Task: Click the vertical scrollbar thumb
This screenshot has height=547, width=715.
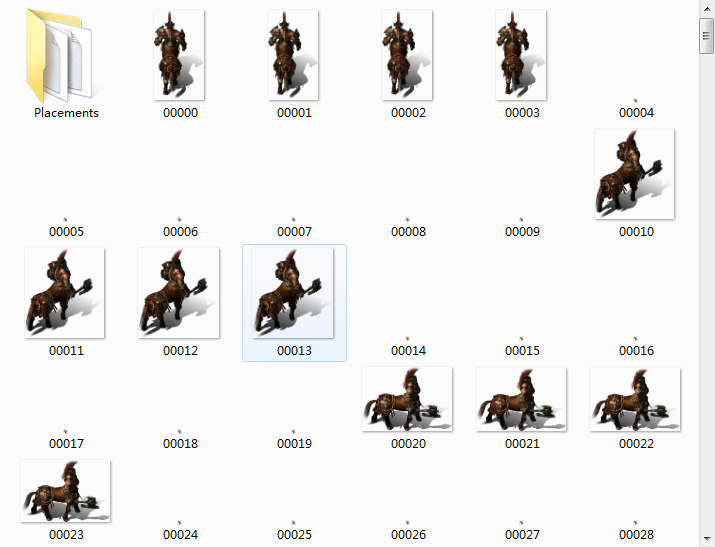Action: (x=706, y=36)
